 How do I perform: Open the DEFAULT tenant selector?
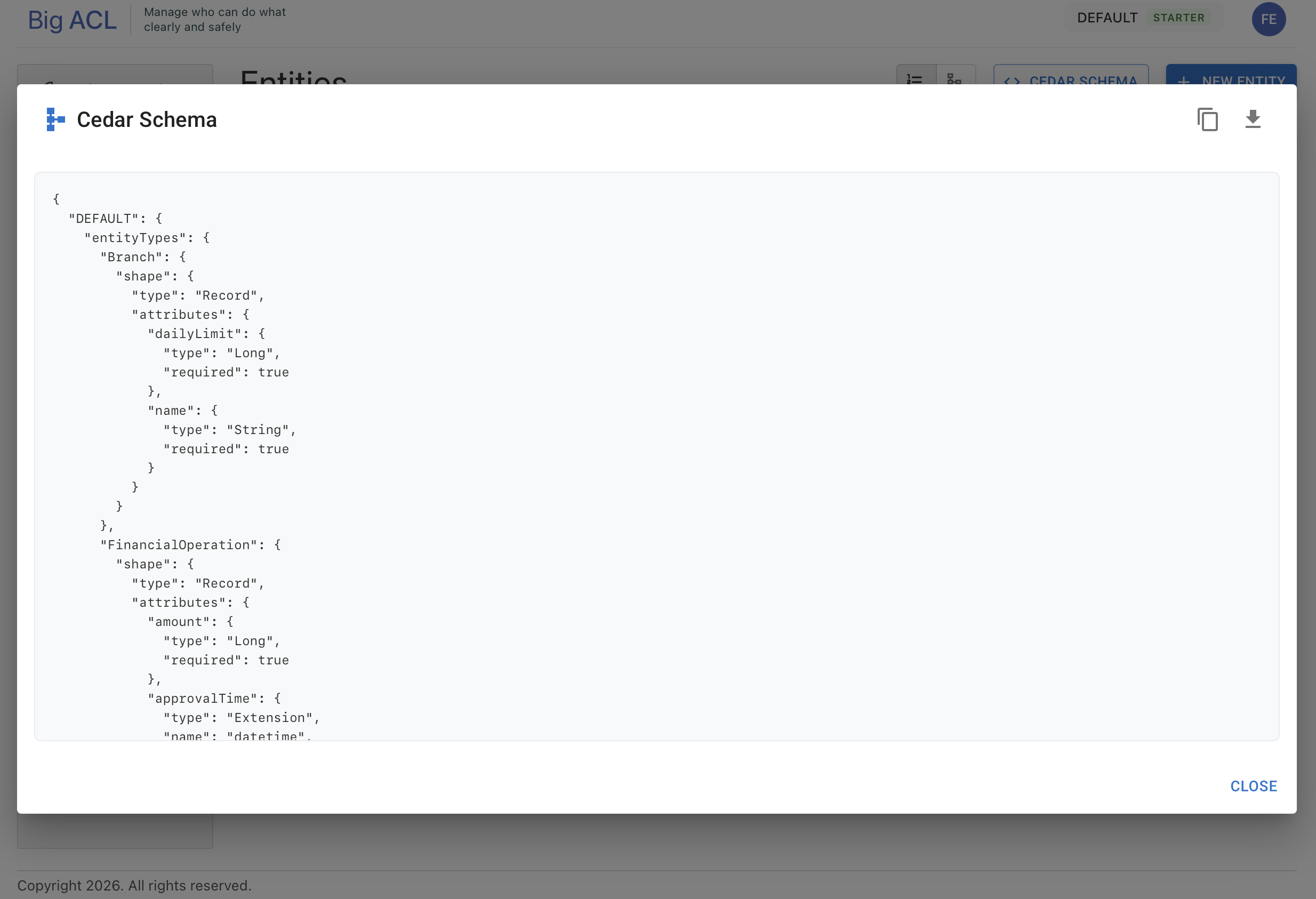[x=1107, y=18]
